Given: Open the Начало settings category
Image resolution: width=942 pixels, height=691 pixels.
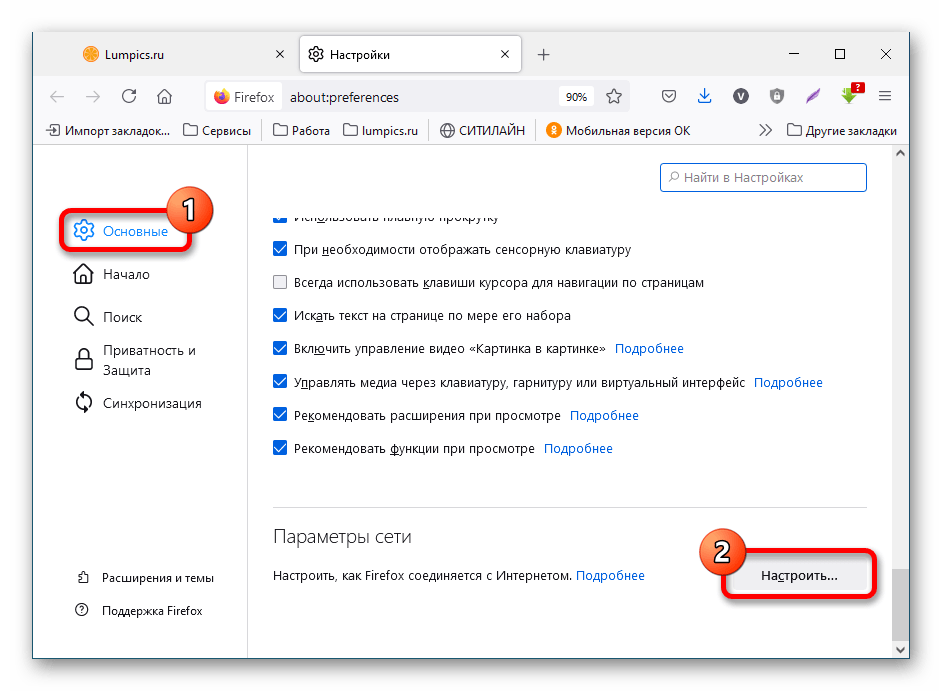Looking at the screenshot, I should coord(111,274).
